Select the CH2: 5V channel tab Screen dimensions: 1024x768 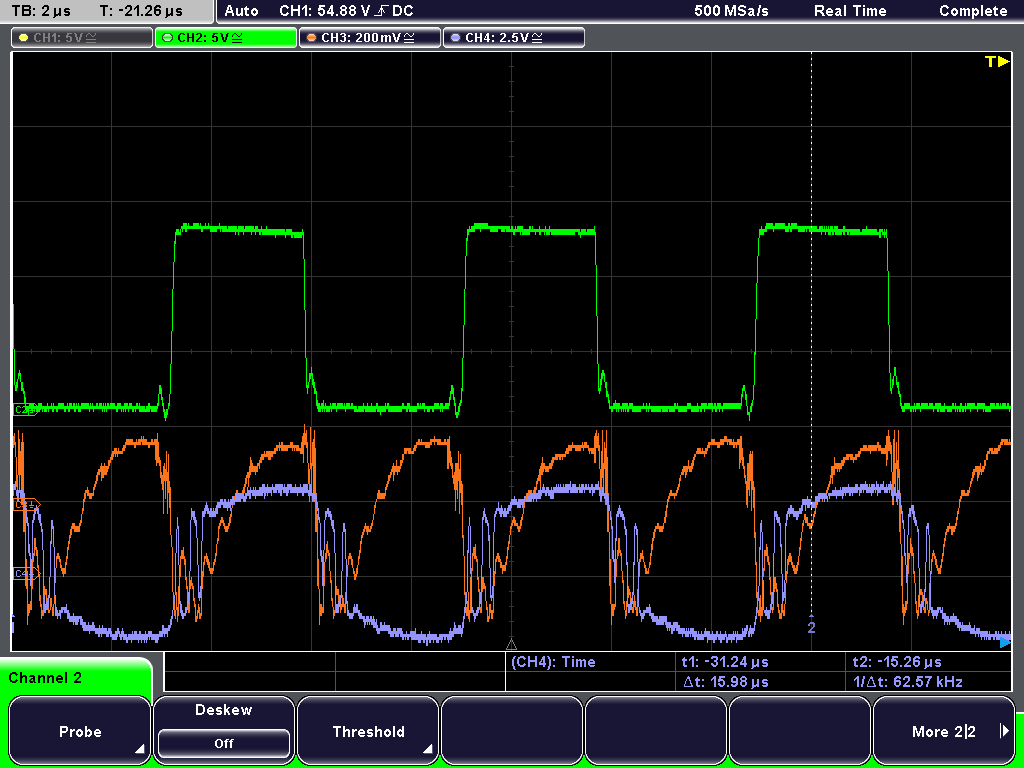pyautogui.click(x=225, y=38)
